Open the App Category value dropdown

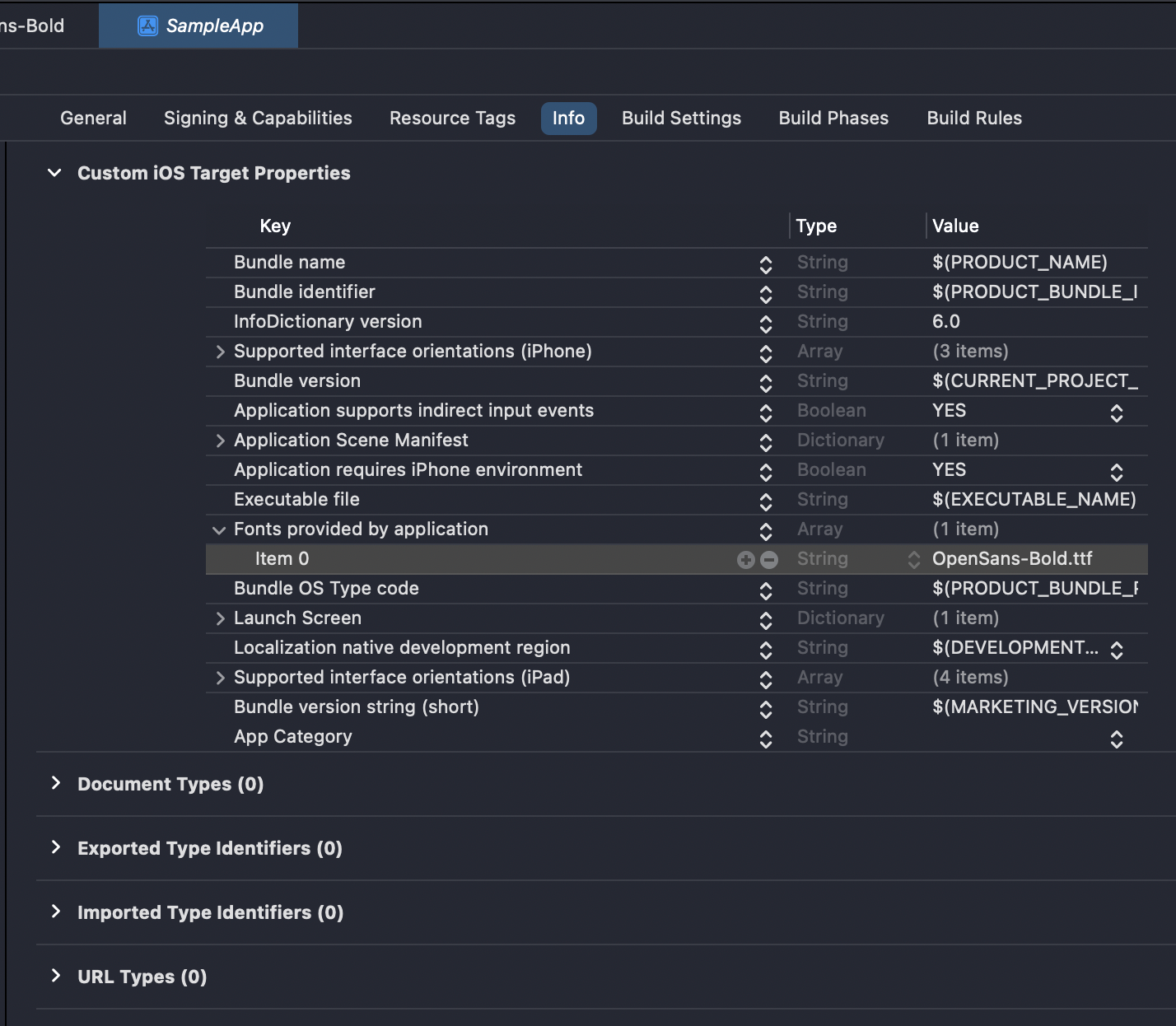click(x=1117, y=739)
